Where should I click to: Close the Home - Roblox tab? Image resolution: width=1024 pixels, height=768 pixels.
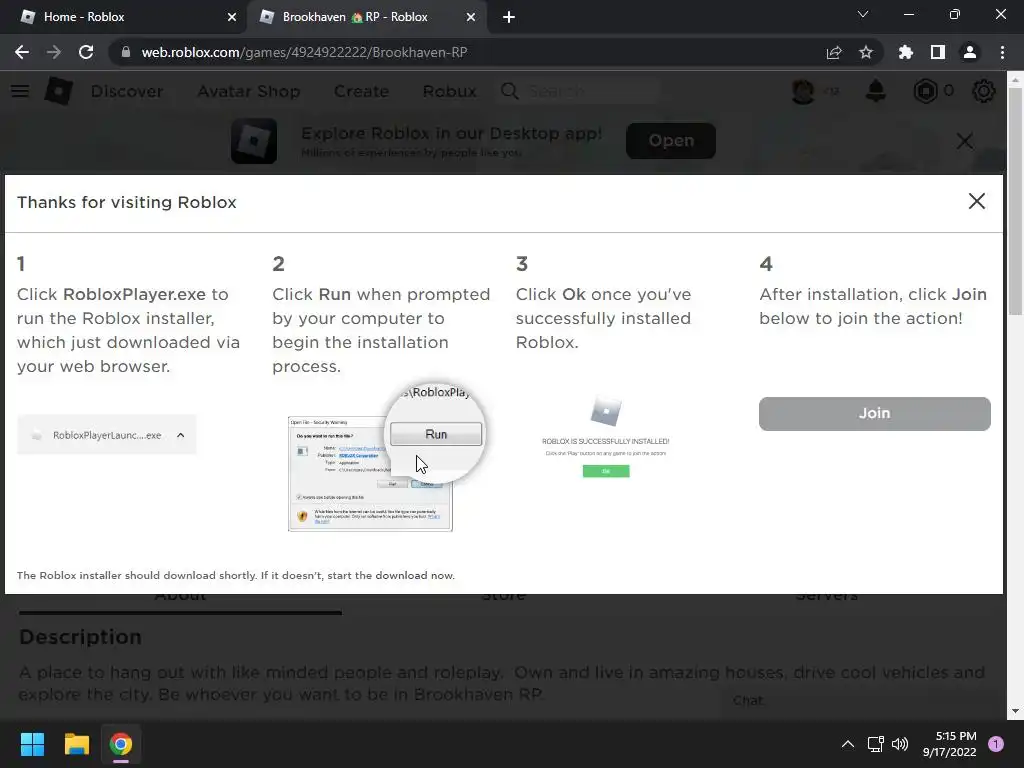coord(232,17)
